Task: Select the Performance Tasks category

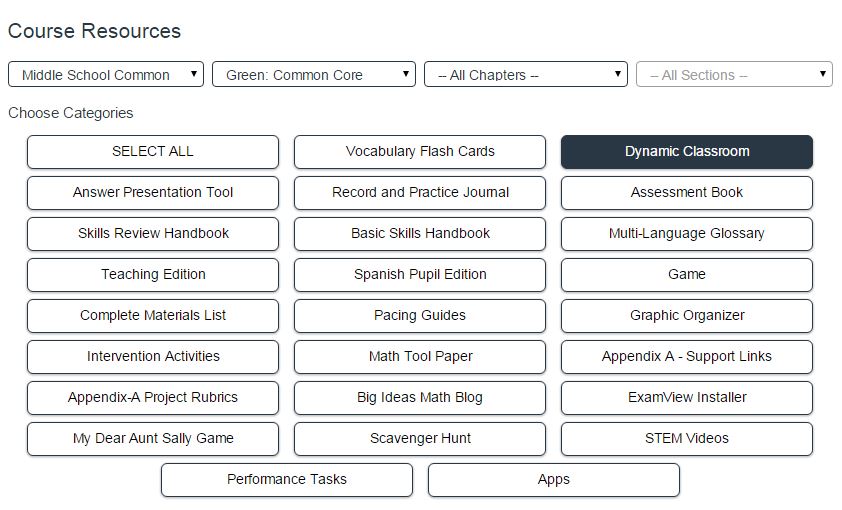Action: (287, 480)
